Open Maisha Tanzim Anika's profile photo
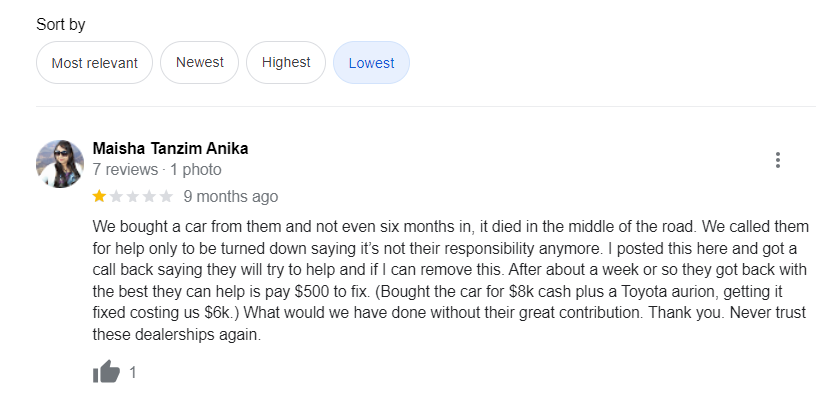Viewport: 838px width, 398px height. (60, 164)
